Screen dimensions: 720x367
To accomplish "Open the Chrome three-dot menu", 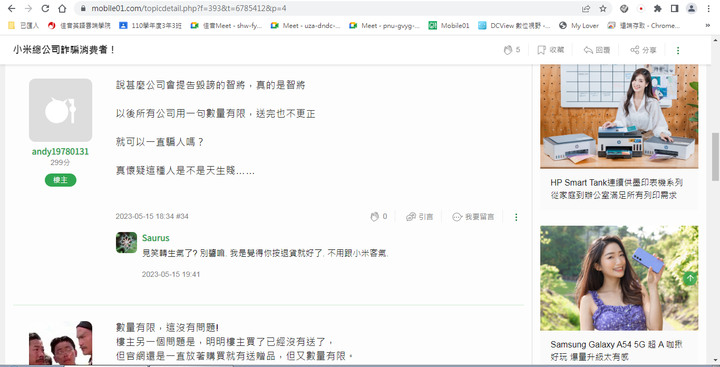I will [x=709, y=8].
